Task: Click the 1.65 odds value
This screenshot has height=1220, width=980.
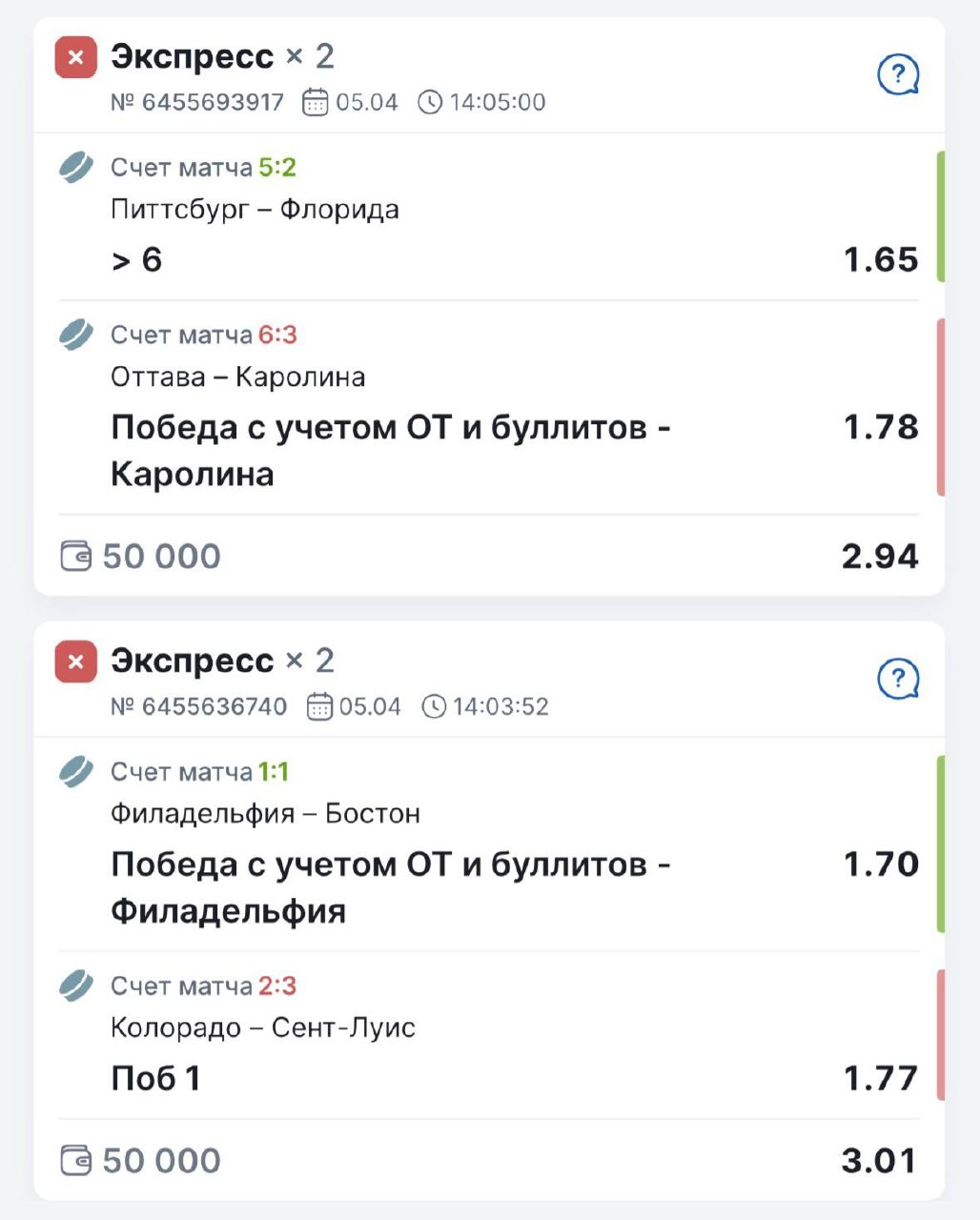Action: 880,259
